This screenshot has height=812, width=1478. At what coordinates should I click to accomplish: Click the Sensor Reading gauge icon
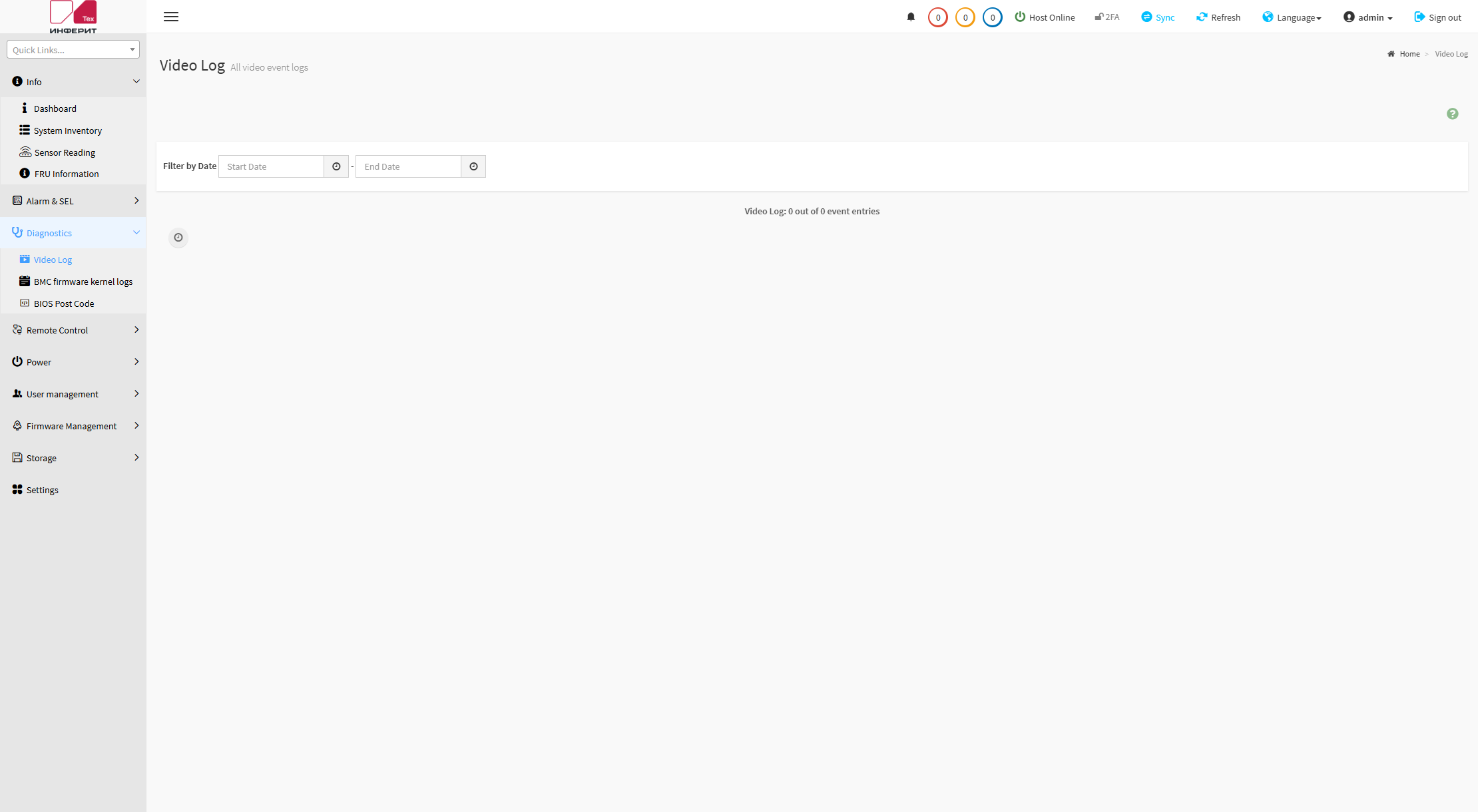25,152
